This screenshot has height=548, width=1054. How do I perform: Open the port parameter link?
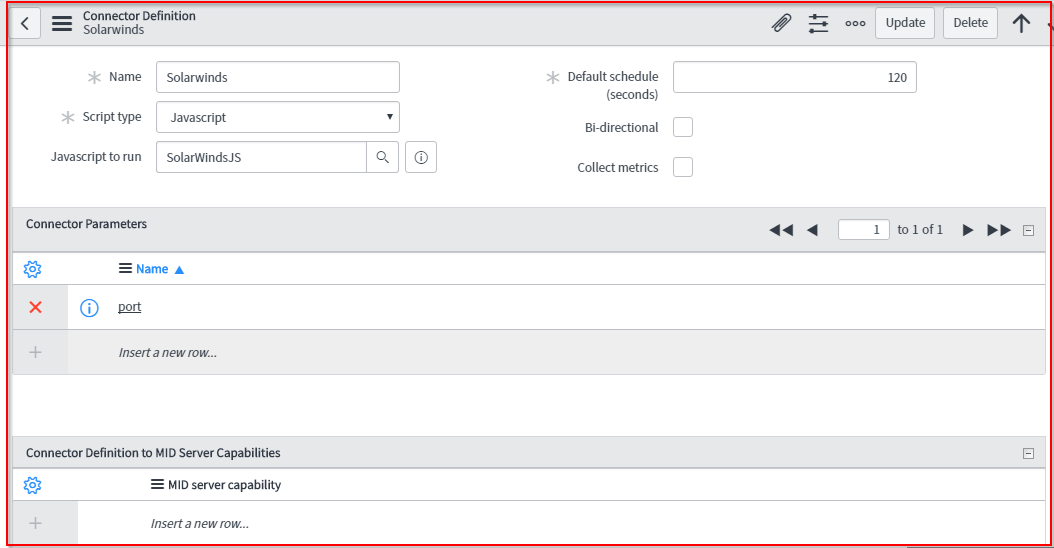130,307
